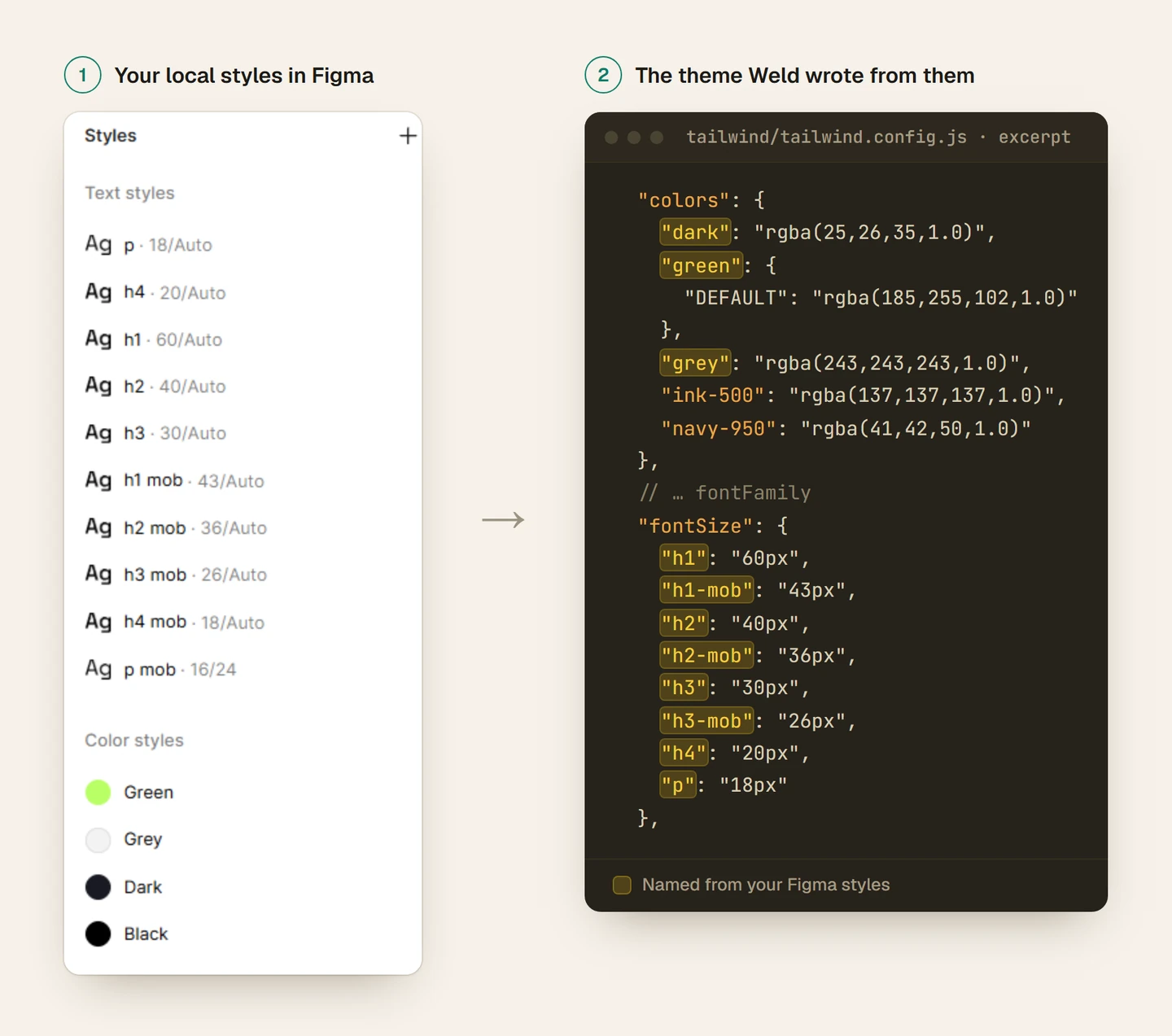
Task: Select the highlighted "grey" key
Action: (x=695, y=363)
